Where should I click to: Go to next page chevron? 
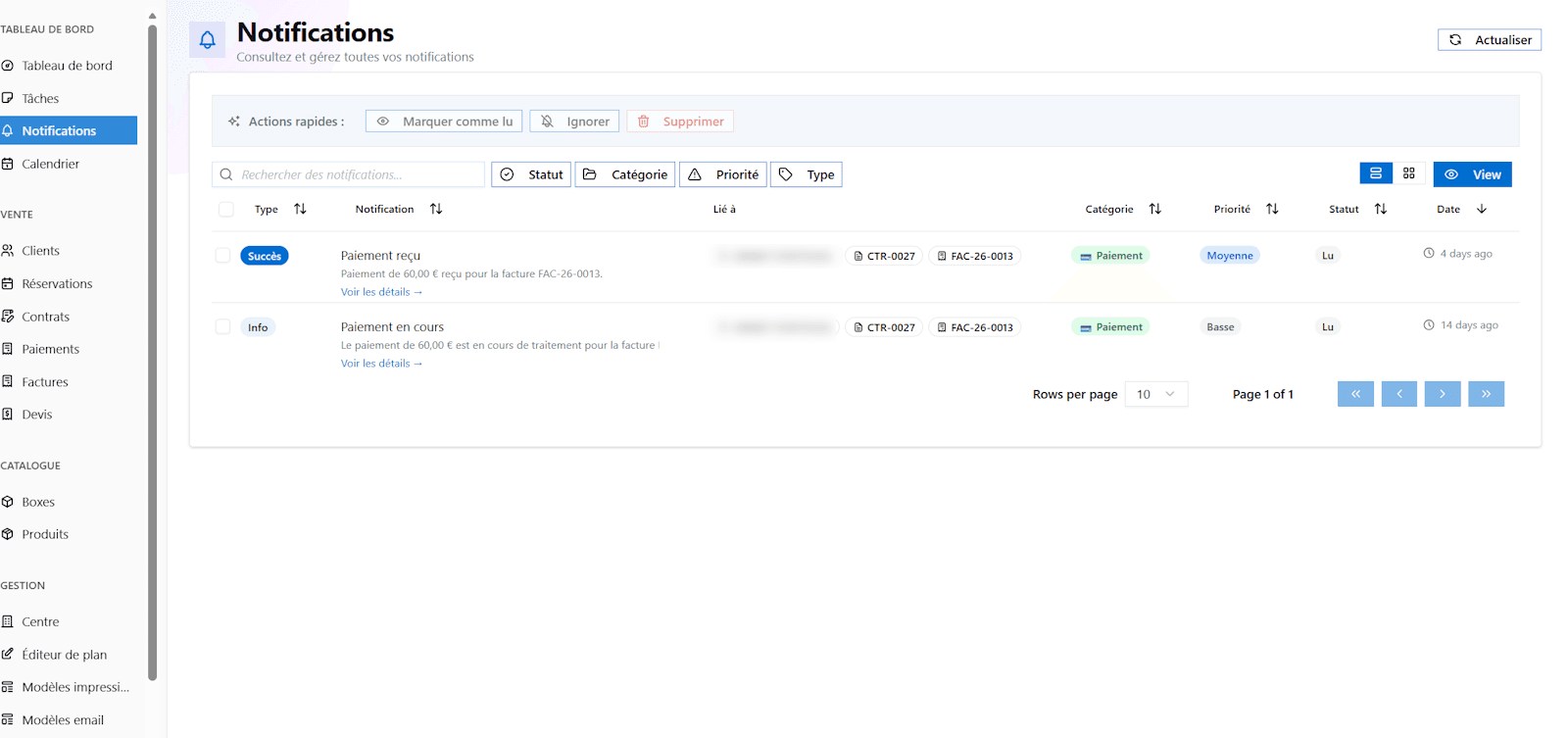1442,394
